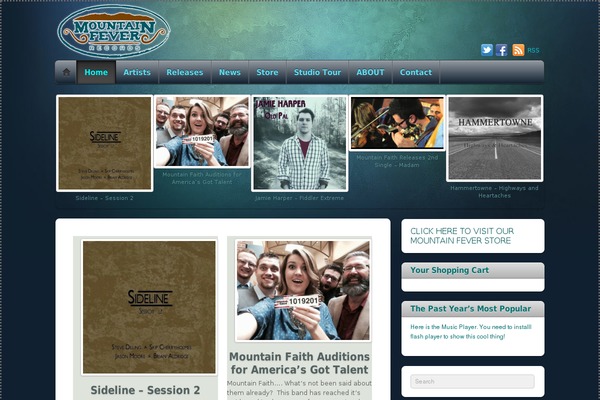Click the Jamie Harper Old Pal thumbnail
The image size is (600, 400).
coord(300,143)
